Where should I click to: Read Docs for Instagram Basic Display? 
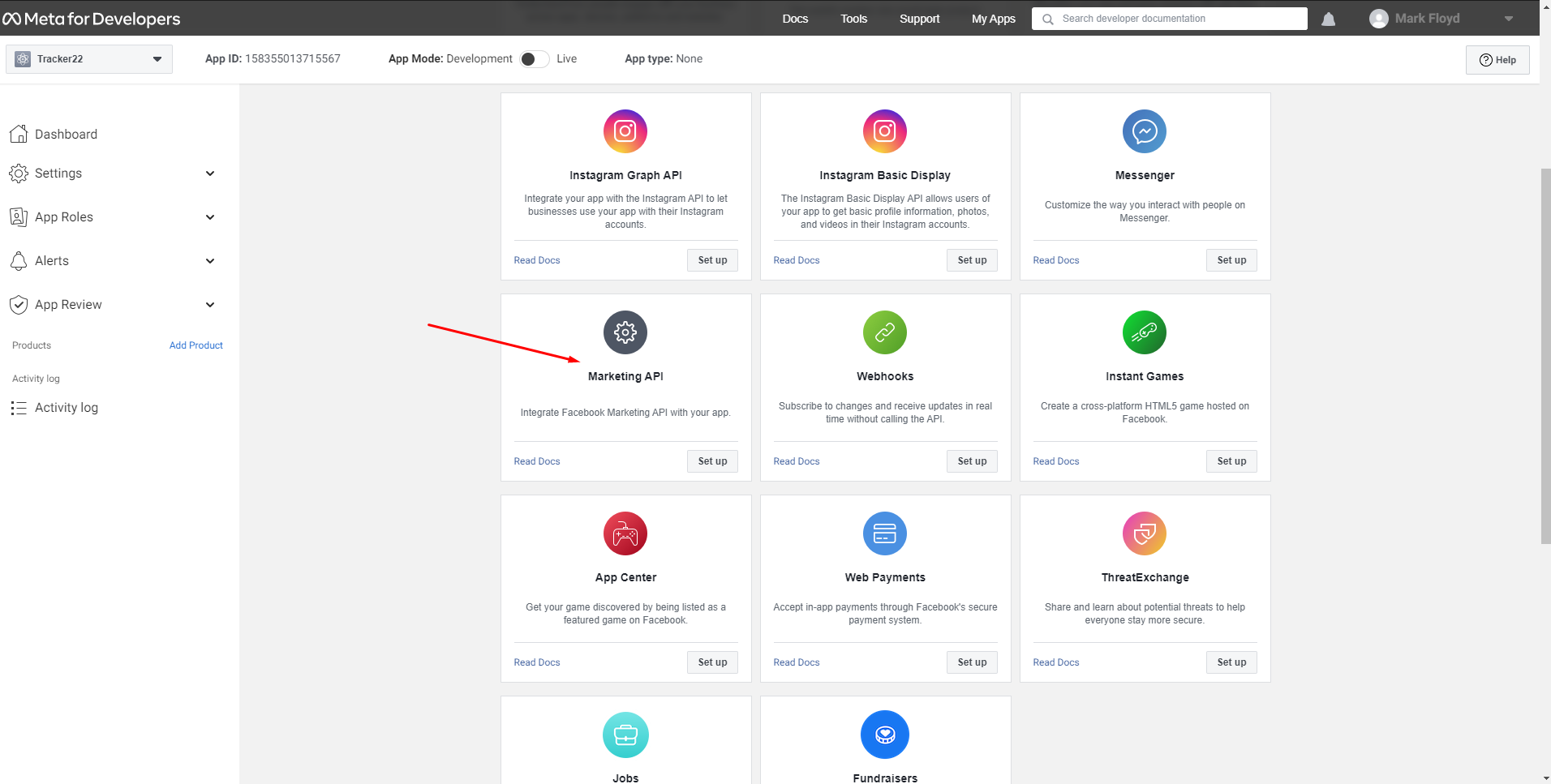click(797, 260)
